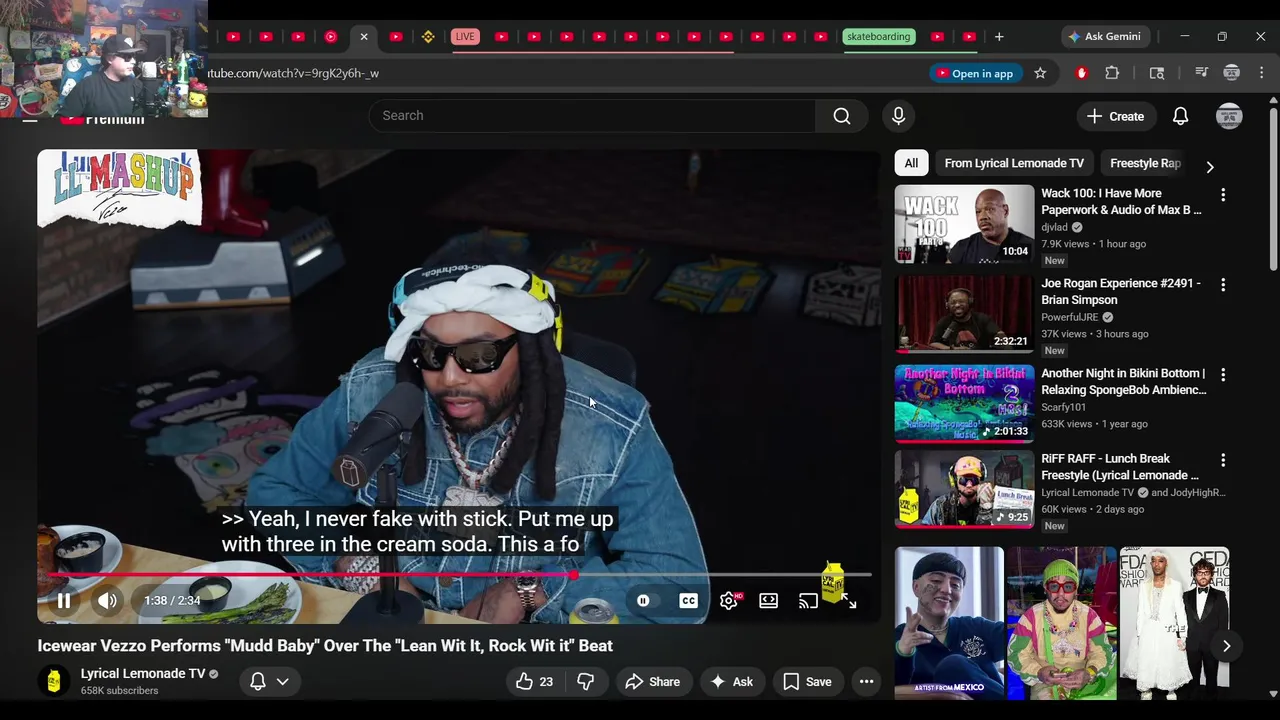Image resolution: width=1280 pixels, height=720 pixels.
Task: Mute the video using the speaker icon
Action: pos(107,601)
